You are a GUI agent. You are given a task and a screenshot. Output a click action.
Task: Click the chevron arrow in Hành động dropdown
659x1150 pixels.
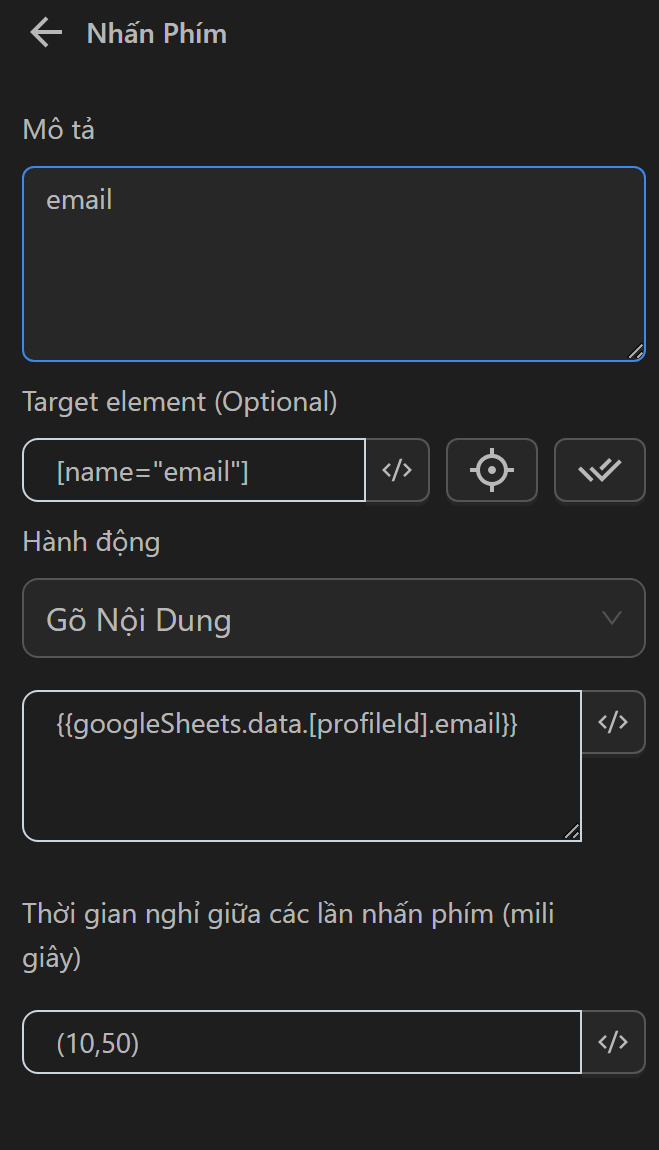coord(612,619)
